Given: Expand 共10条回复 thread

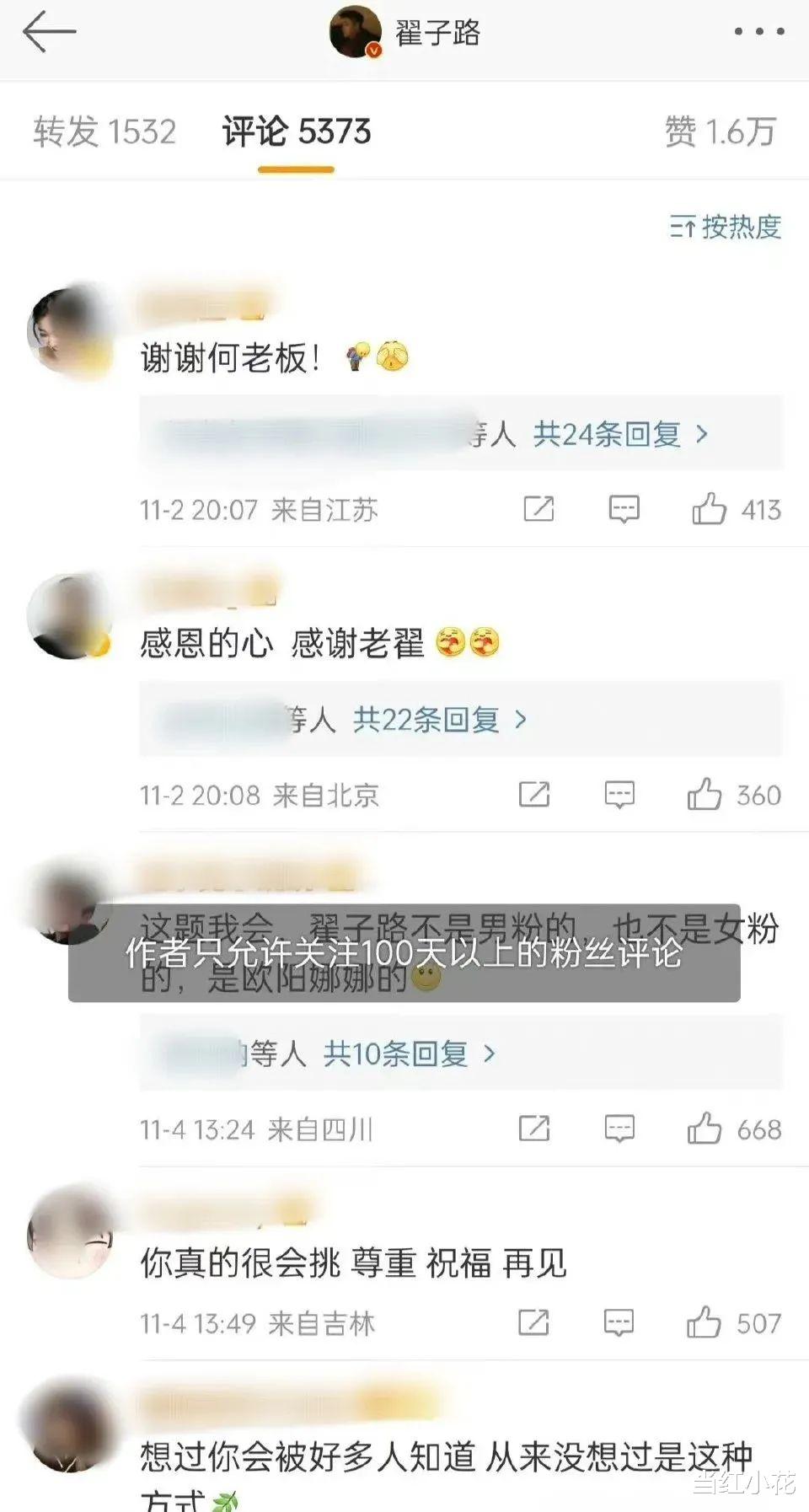Looking at the screenshot, I should point(410,1054).
